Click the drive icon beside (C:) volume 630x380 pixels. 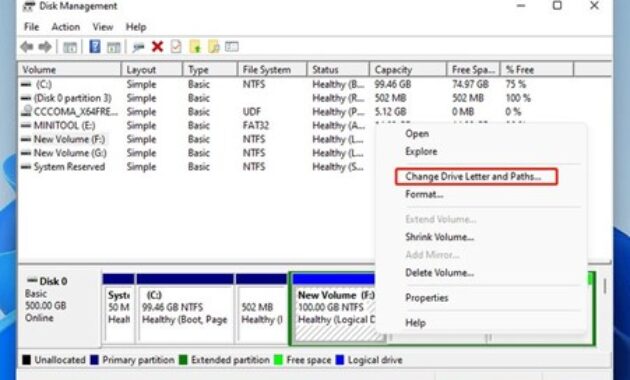[x=26, y=84]
